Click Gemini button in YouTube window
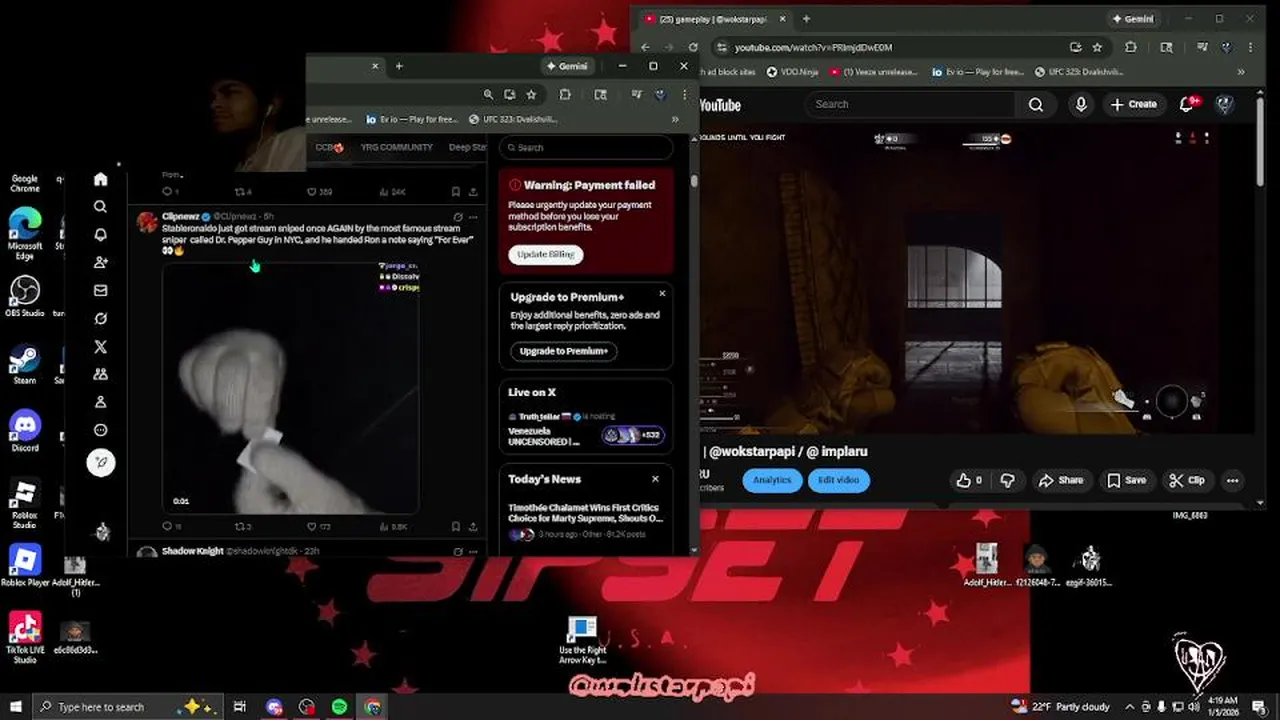The width and height of the screenshot is (1280, 720). (1133, 19)
